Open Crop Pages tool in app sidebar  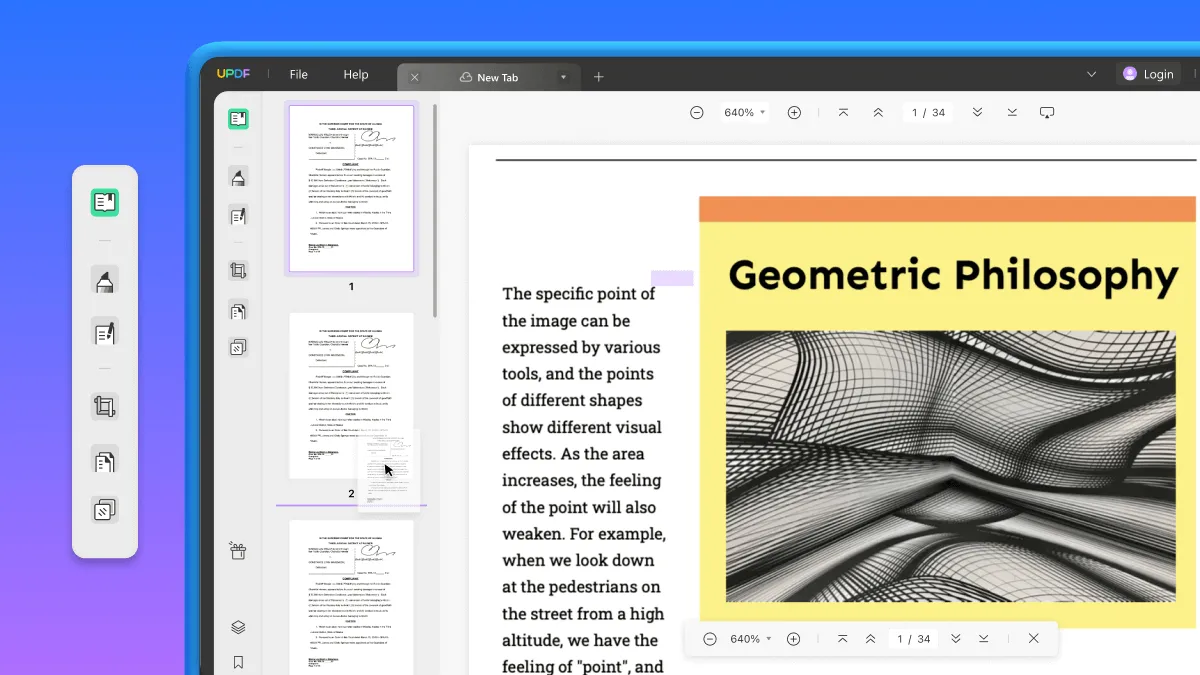[238, 271]
